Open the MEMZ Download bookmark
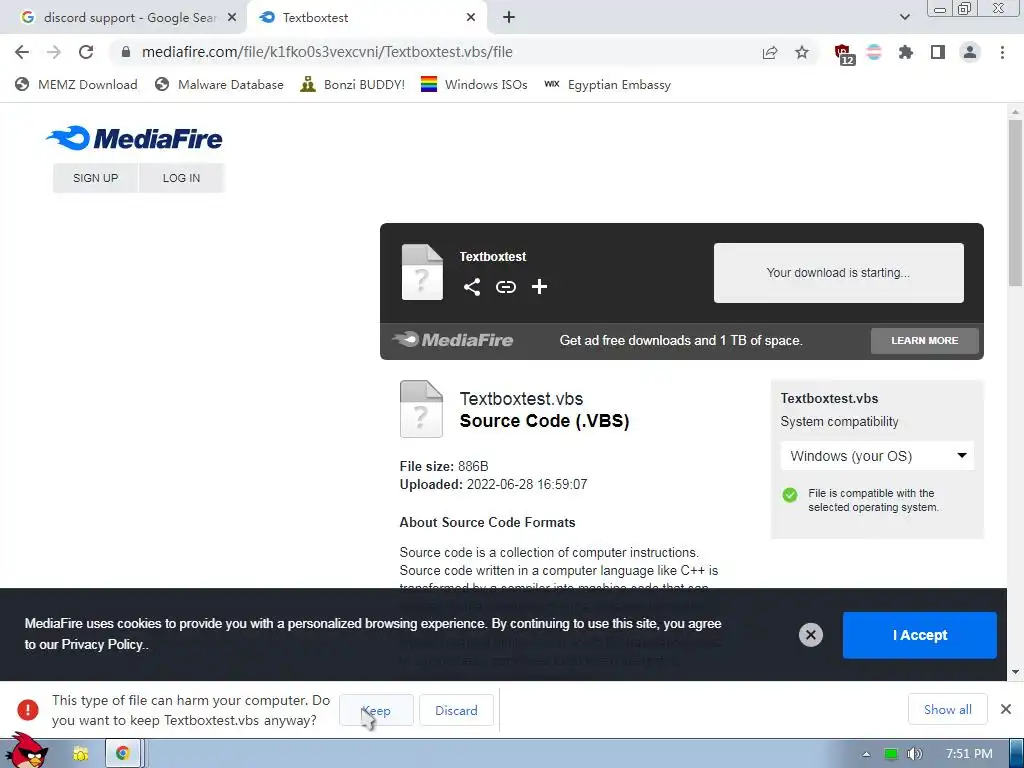Viewport: 1024px width, 768px height. click(76, 84)
